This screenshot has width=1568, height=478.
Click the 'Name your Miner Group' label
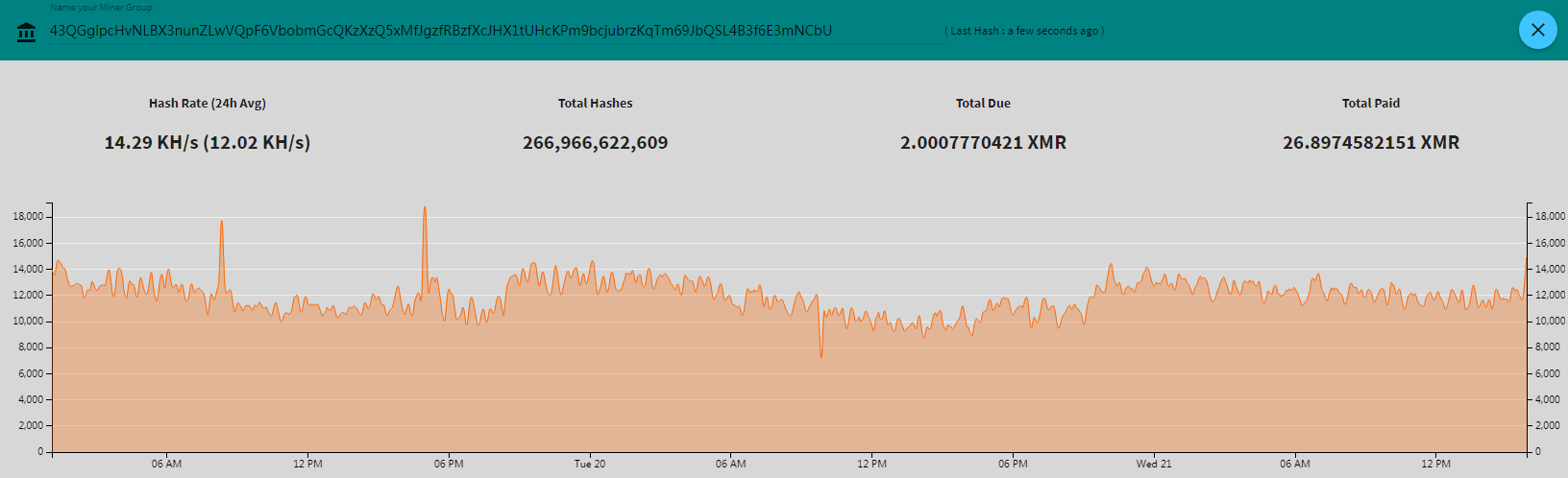pyautogui.click(x=101, y=8)
